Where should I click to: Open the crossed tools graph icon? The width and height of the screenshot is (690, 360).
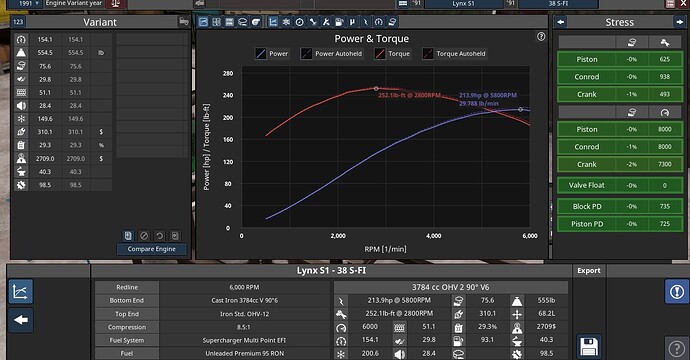(x=326, y=22)
